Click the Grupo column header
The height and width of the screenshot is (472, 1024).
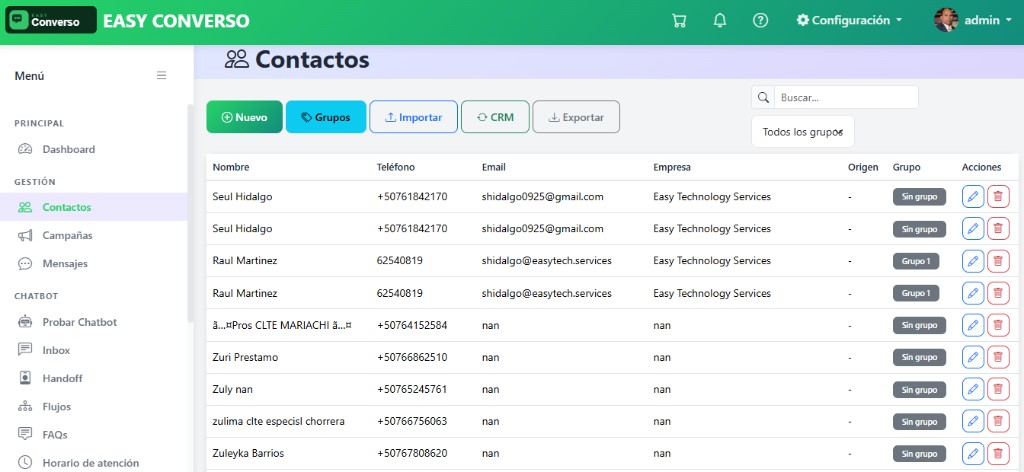[x=906, y=167]
